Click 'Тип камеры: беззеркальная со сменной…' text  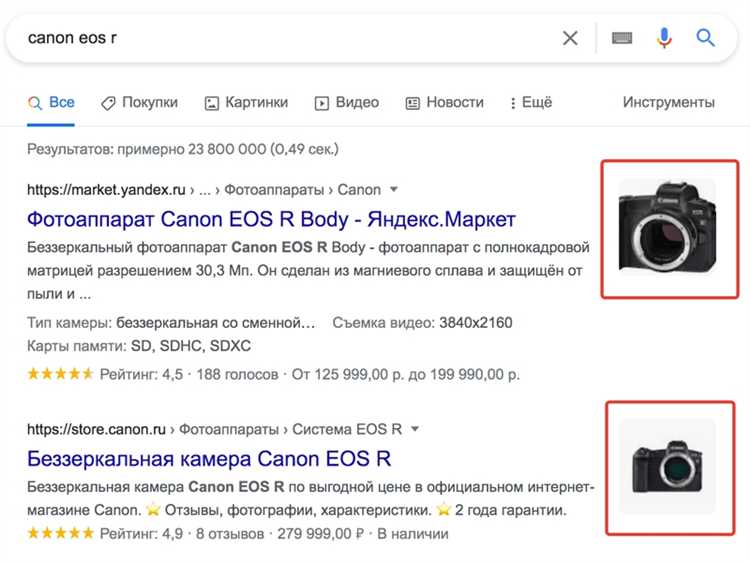click(171, 323)
